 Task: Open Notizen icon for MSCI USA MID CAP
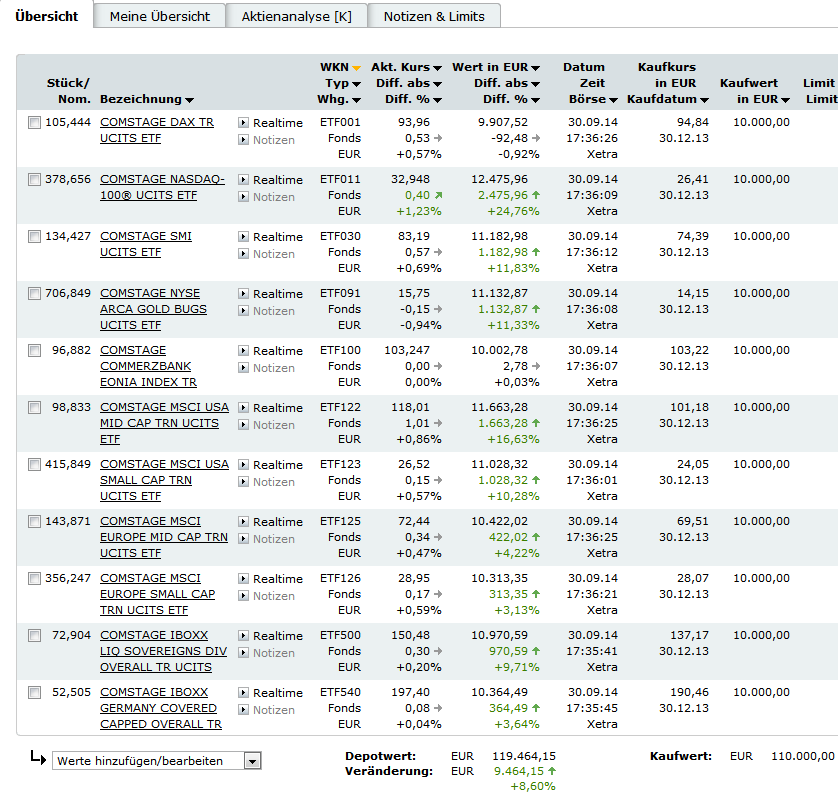(x=243, y=425)
